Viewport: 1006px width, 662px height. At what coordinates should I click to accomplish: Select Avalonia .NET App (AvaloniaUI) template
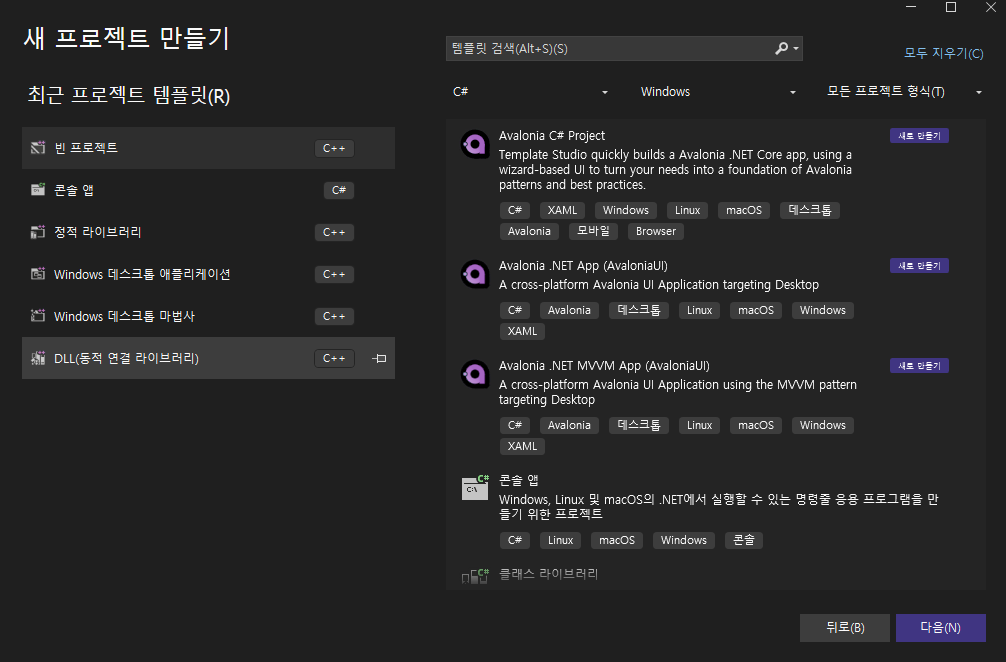tap(583, 266)
